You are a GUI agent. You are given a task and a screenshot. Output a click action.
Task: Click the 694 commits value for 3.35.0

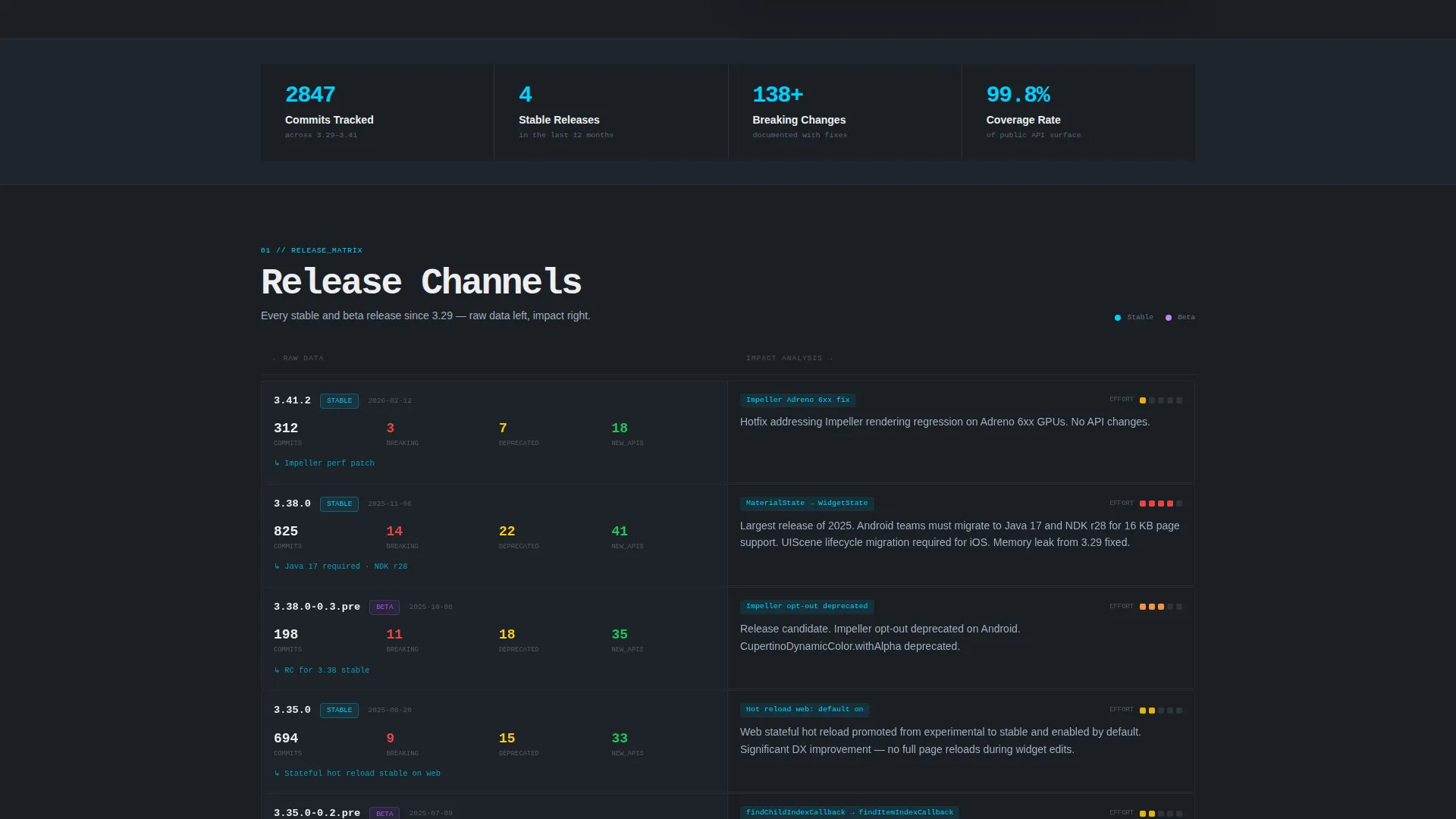(286, 739)
